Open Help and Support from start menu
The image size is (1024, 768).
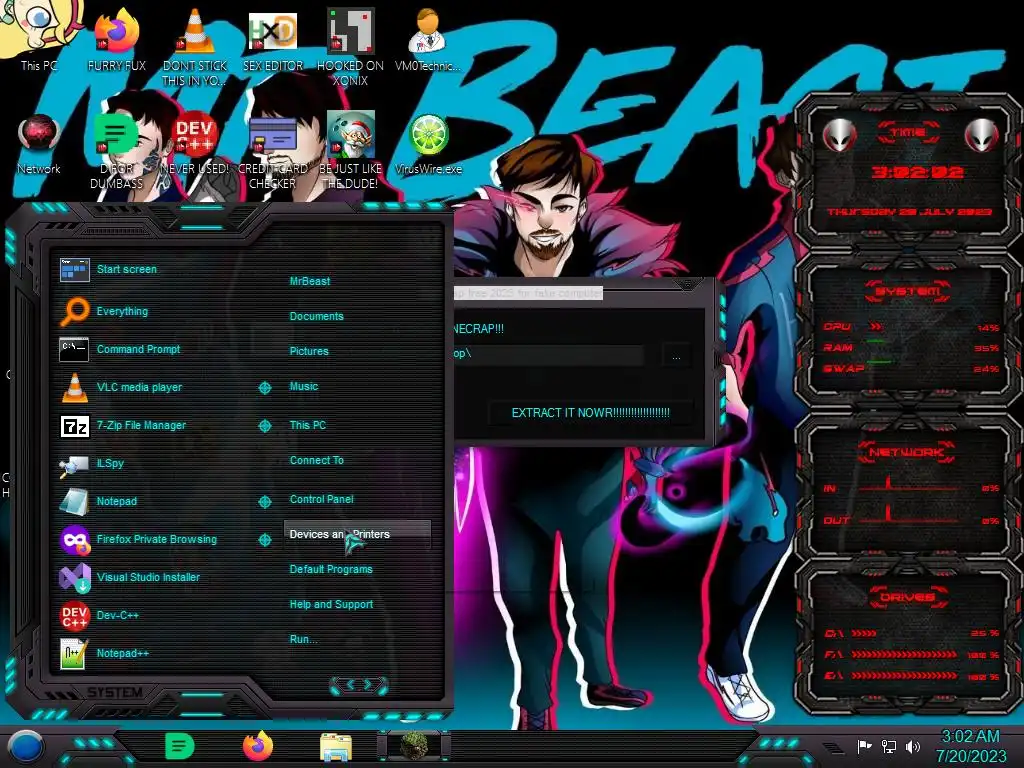click(x=331, y=604)
